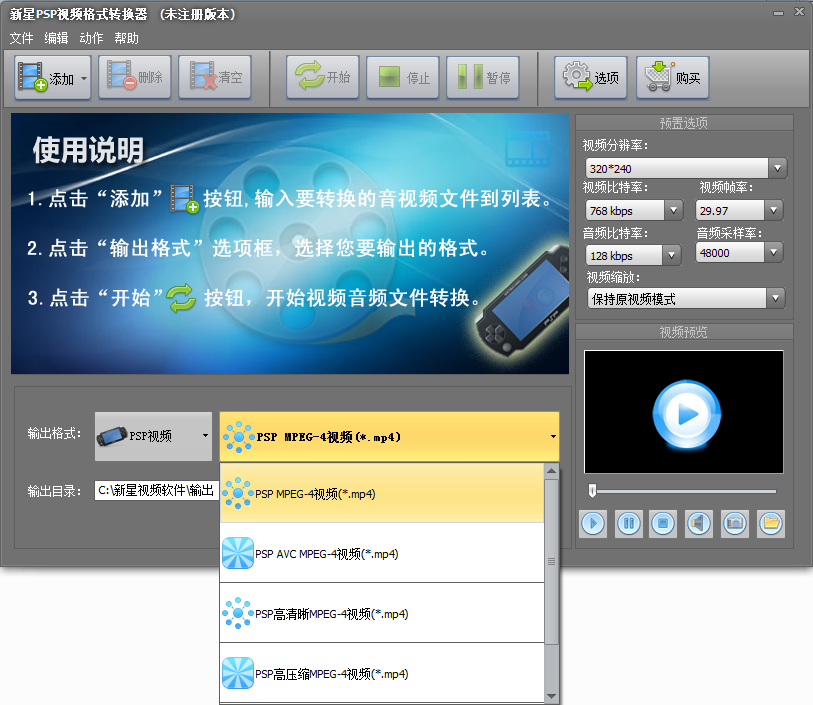
Task: Click the 购买 (Buy) shopping cart button
Action: point(672,77)
